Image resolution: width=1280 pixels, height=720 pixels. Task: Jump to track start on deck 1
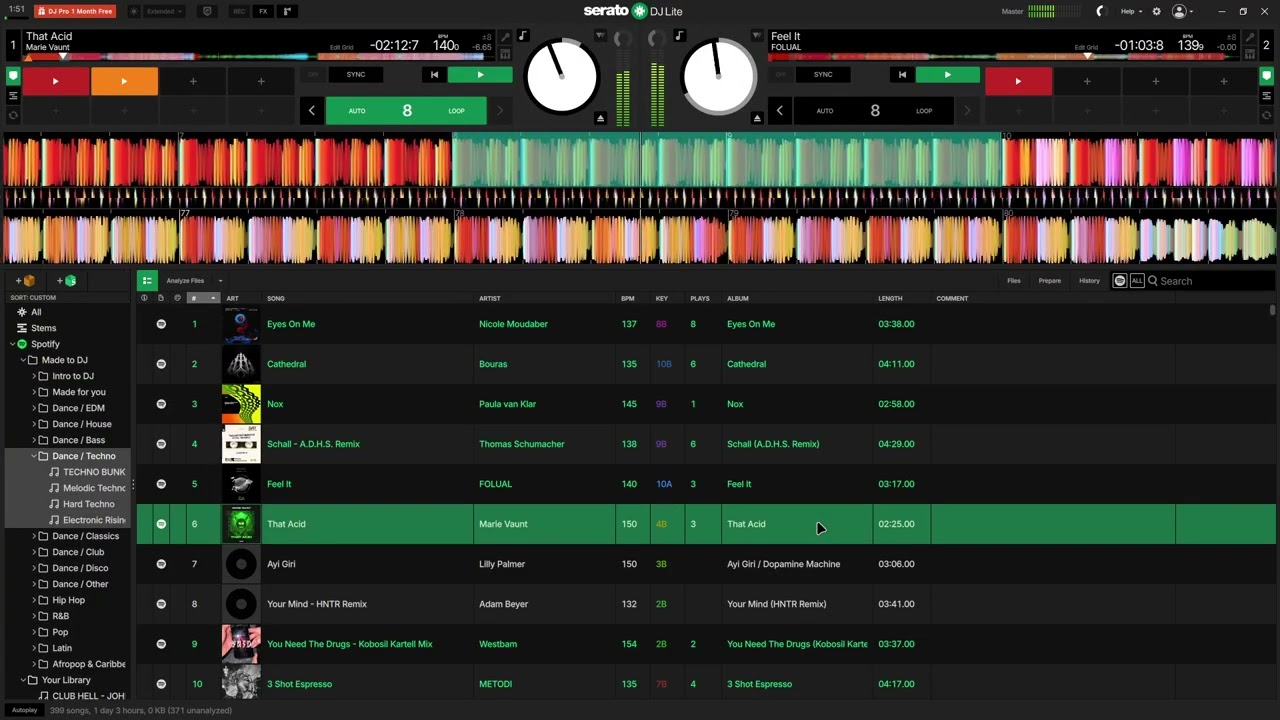coord(434,74)
